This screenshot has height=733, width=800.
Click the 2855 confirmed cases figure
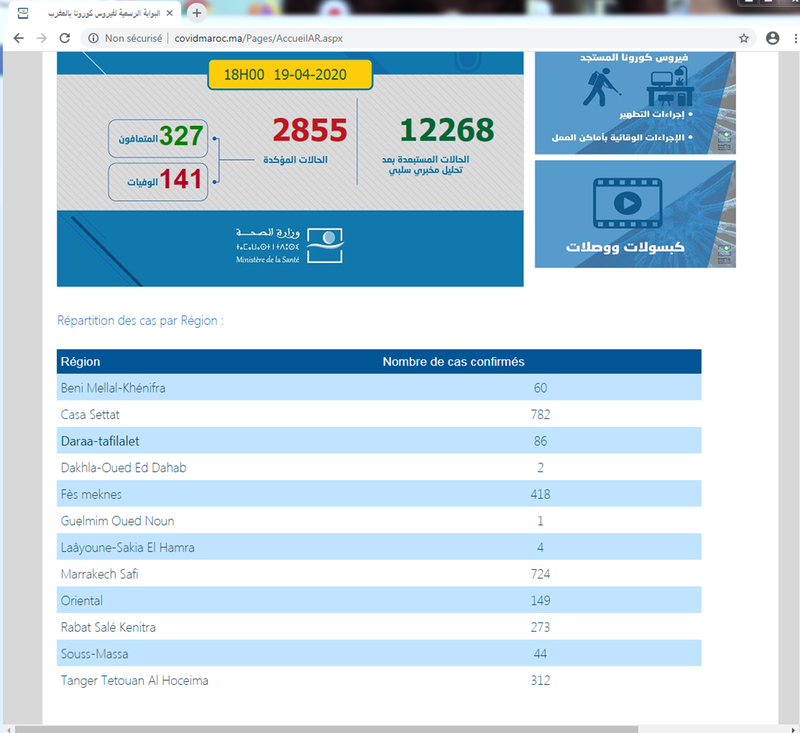(310, 131)
